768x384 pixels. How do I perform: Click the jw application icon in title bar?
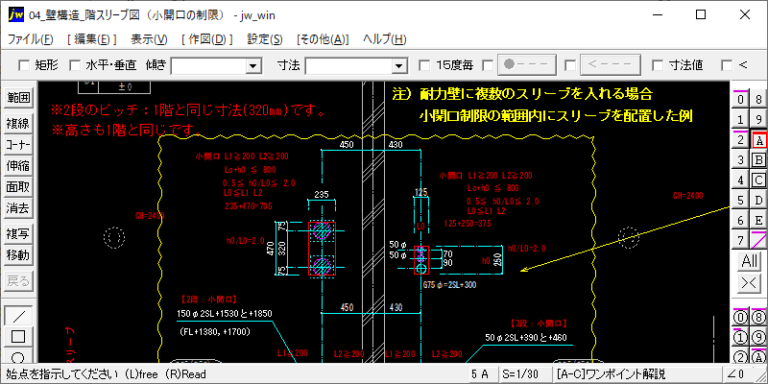16,15
